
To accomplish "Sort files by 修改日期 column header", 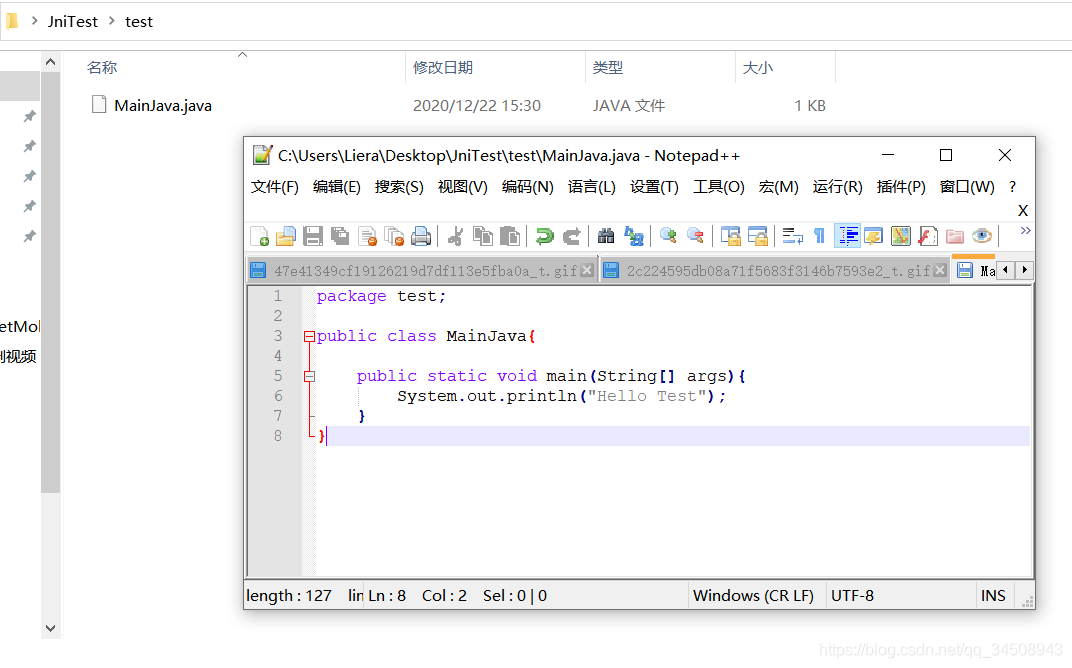I will pos(444,66).
